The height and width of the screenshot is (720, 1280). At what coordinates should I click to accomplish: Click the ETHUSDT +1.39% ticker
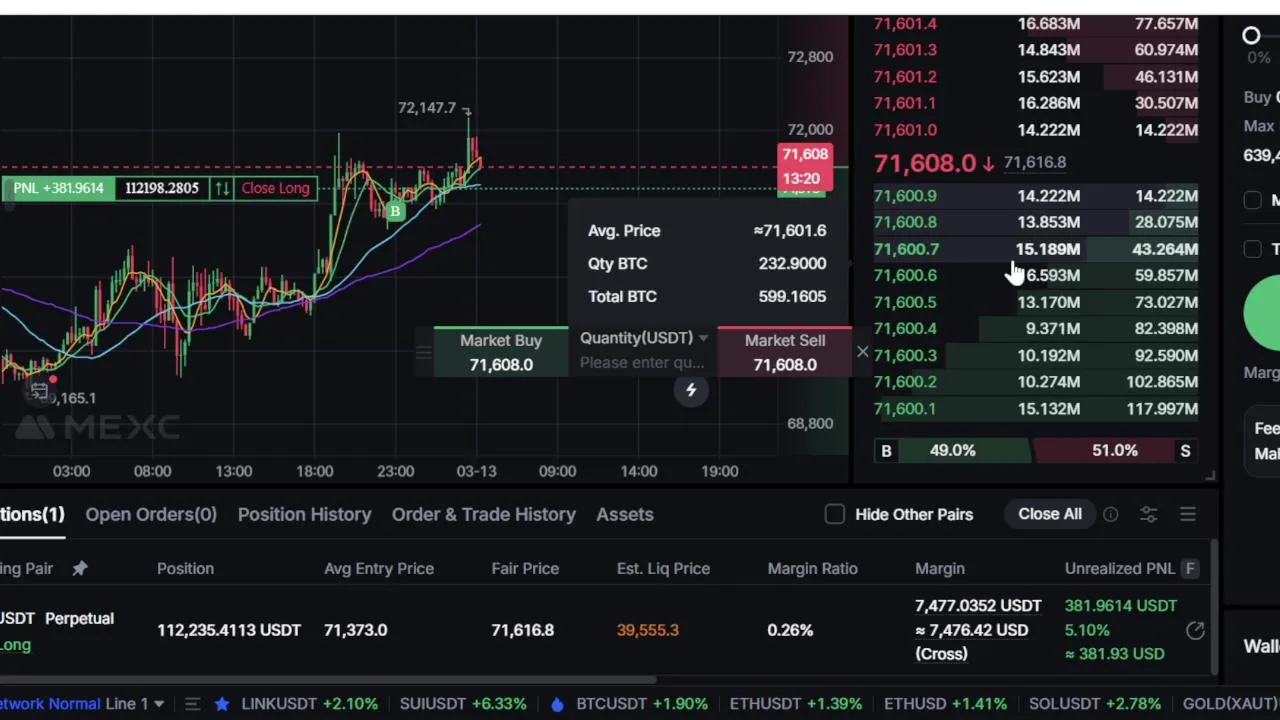796,704
